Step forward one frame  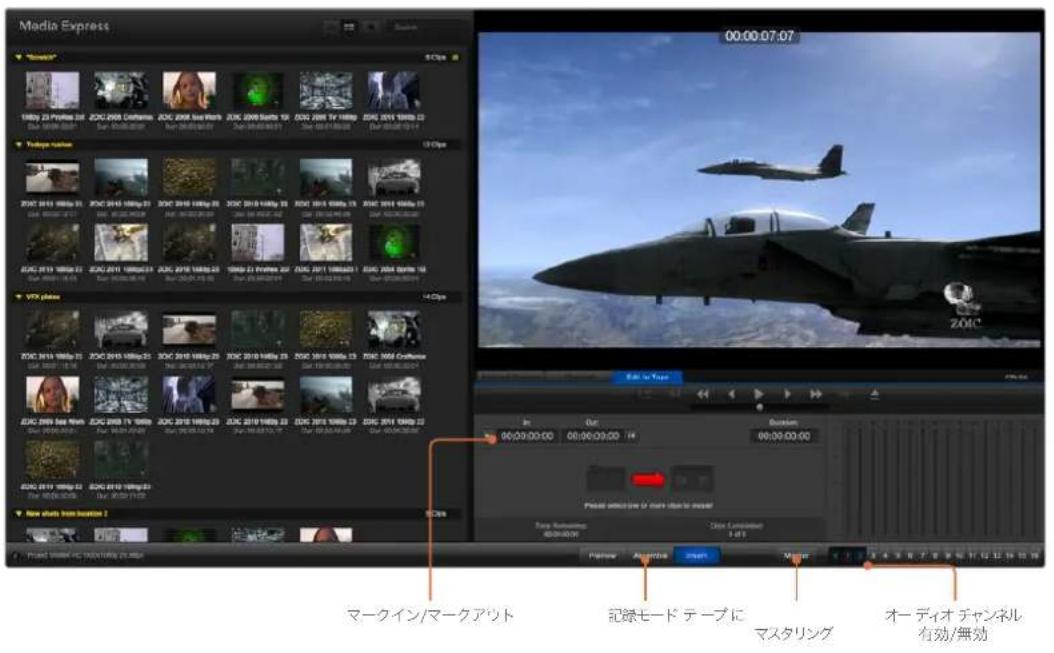click(x=787, y=394)
